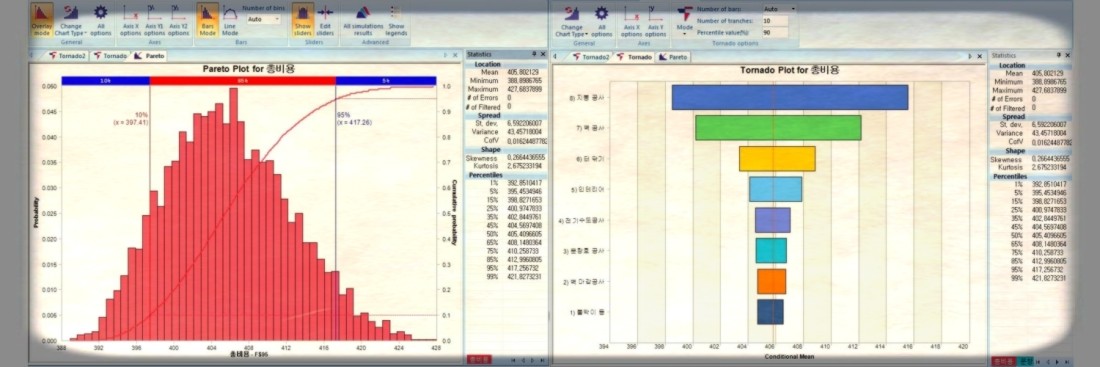Screen dimensions: 1100x367
Task: Open All options gear in left ribbon
Action: [x=100, y=20]
